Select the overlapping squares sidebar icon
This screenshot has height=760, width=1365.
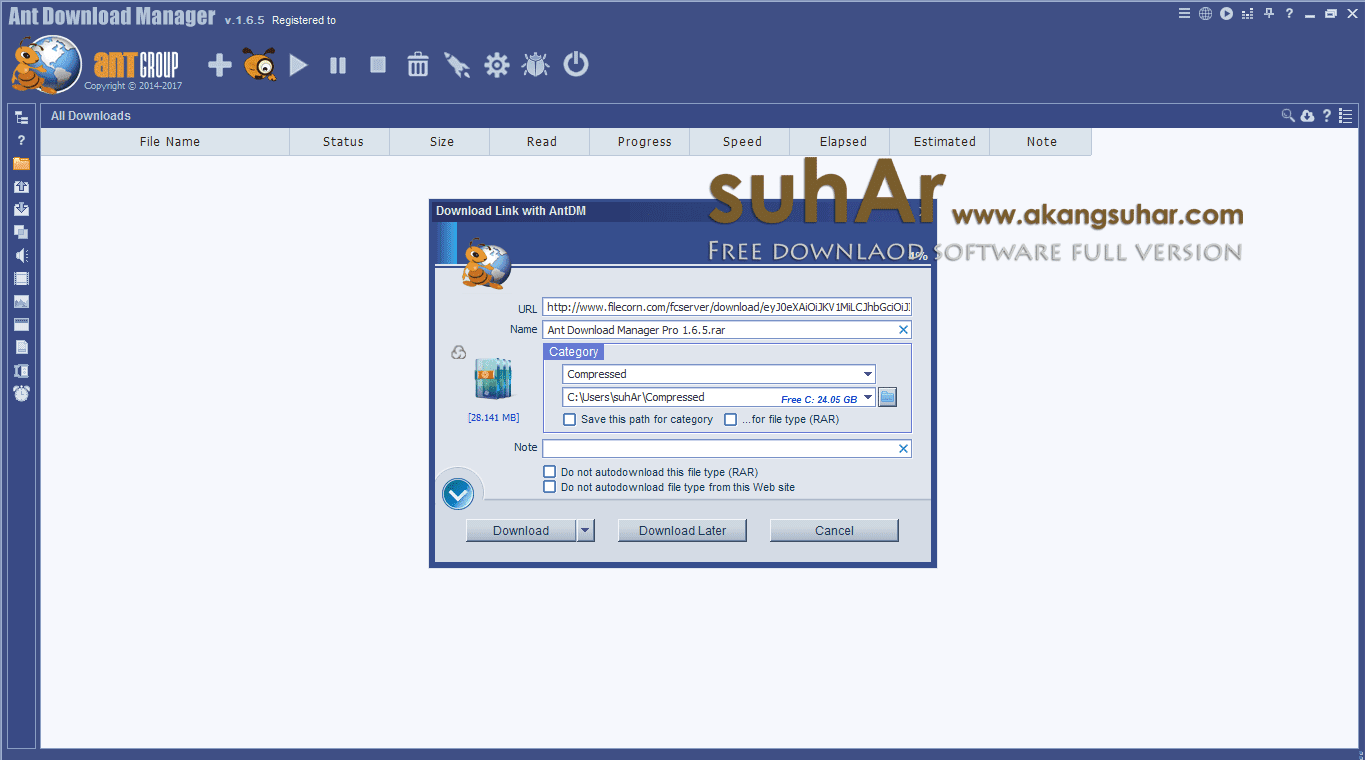[x=21, y=232]
